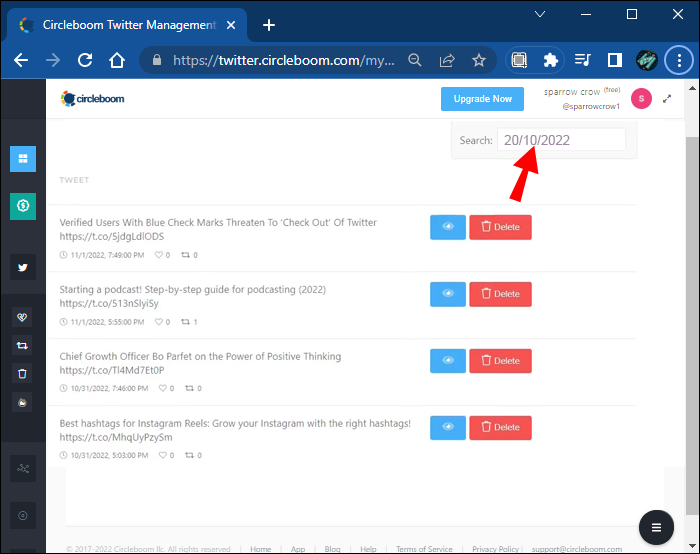
Task: Click the zoom magnifier icon in the address bar
Action: (x=415, y=60)
